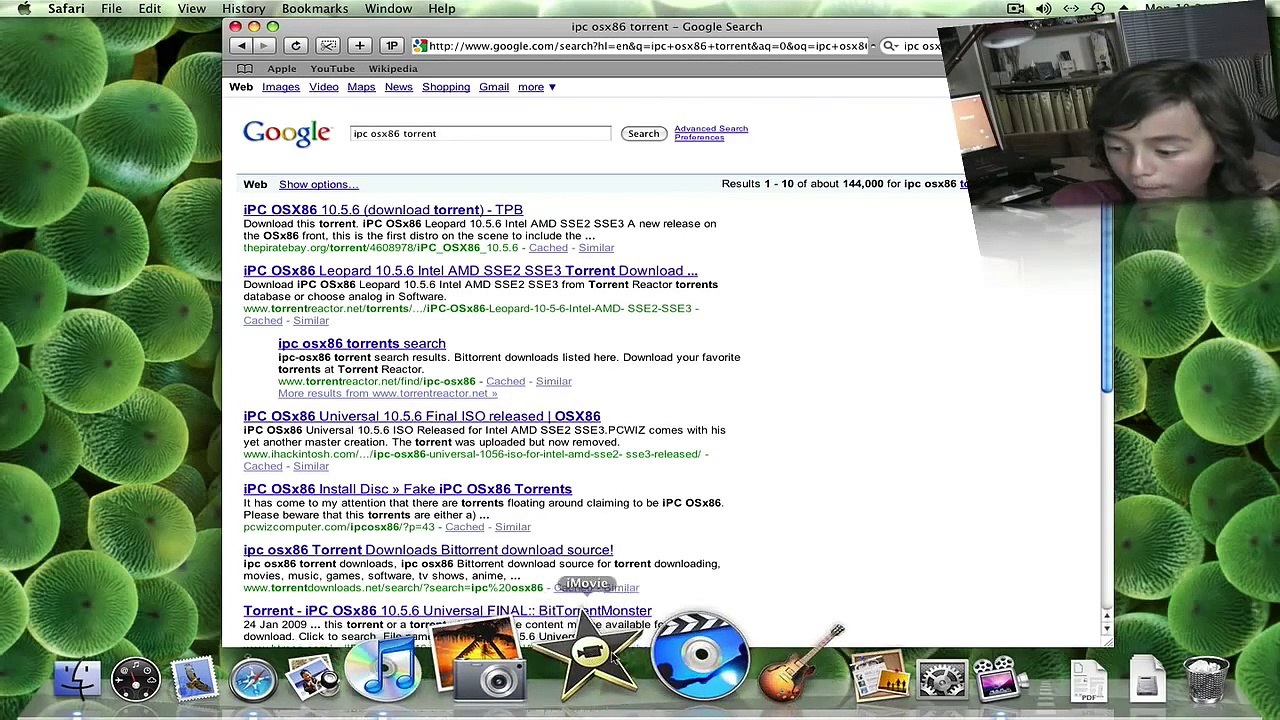
Task: Open the Apple menu
Action: tap(24, 9)
